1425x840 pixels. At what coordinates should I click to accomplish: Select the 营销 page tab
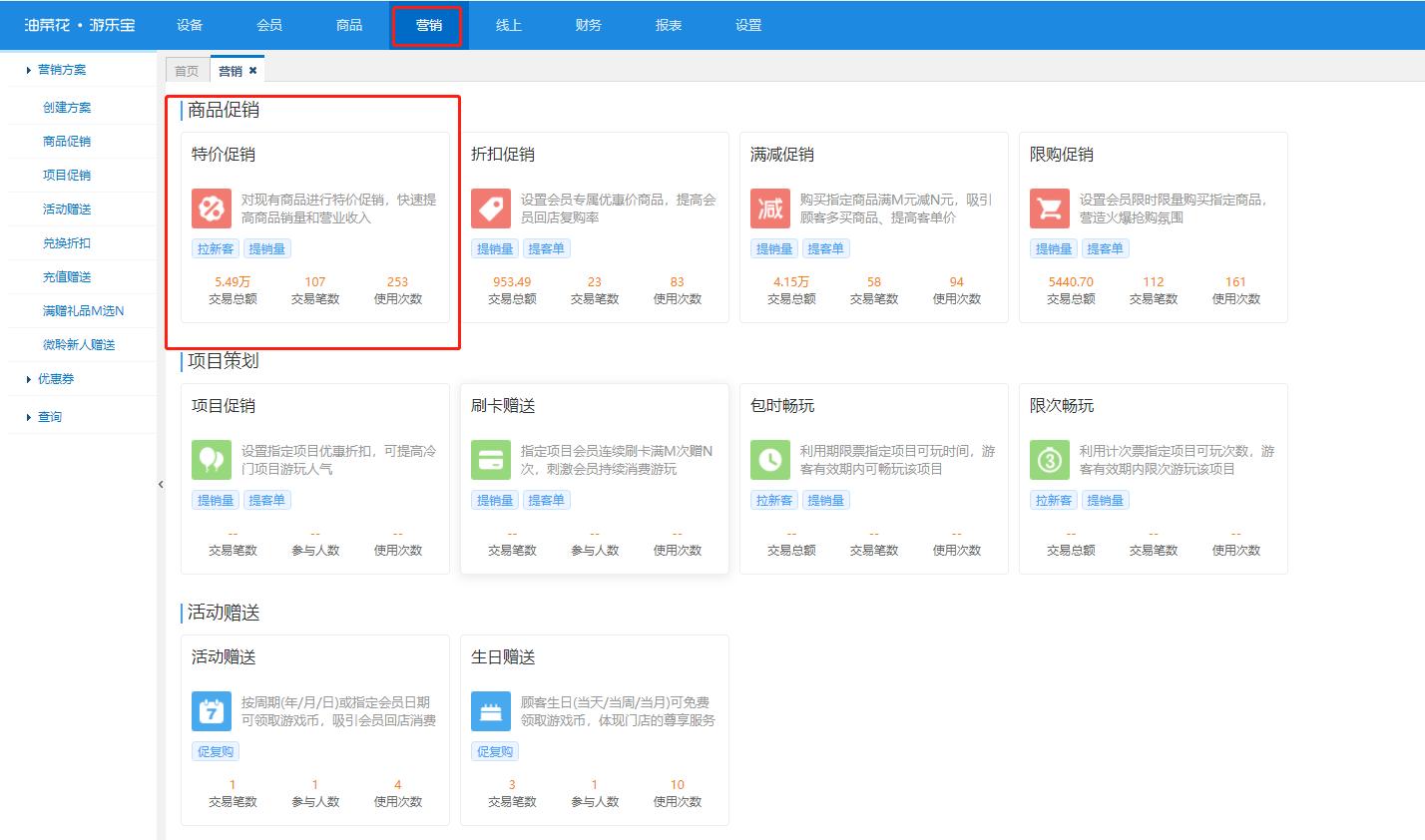pyautogui.click(x=231, y=71)
